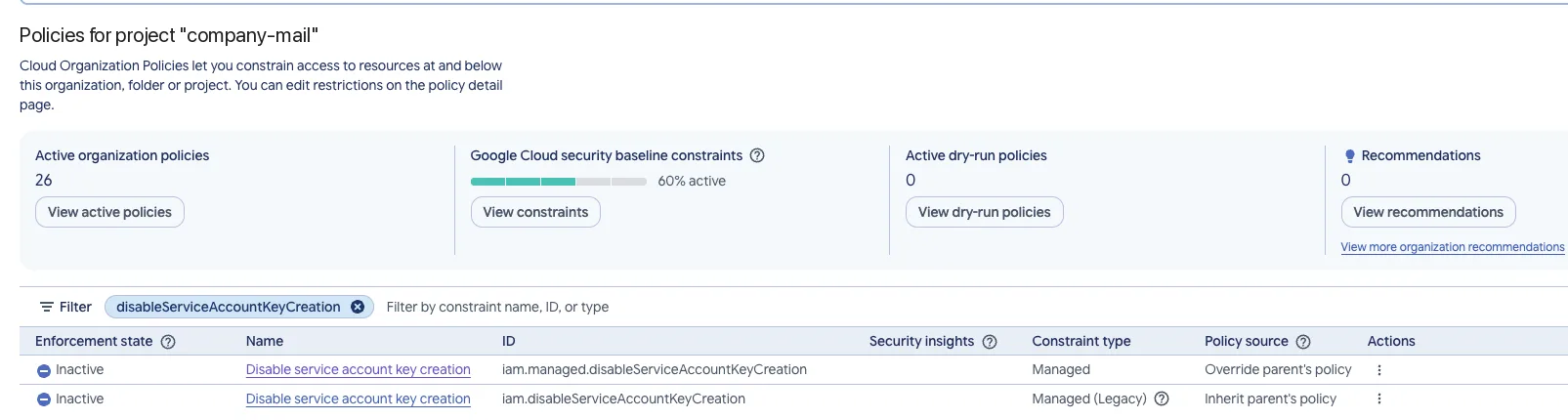
Task: Open Enforcement state help tooltip icon
Action: point(168,342)
